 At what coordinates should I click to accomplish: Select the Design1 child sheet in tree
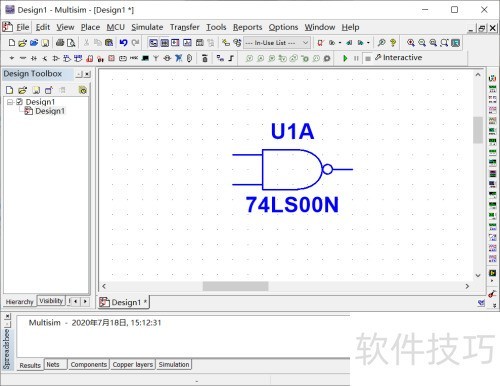(50, 111)
